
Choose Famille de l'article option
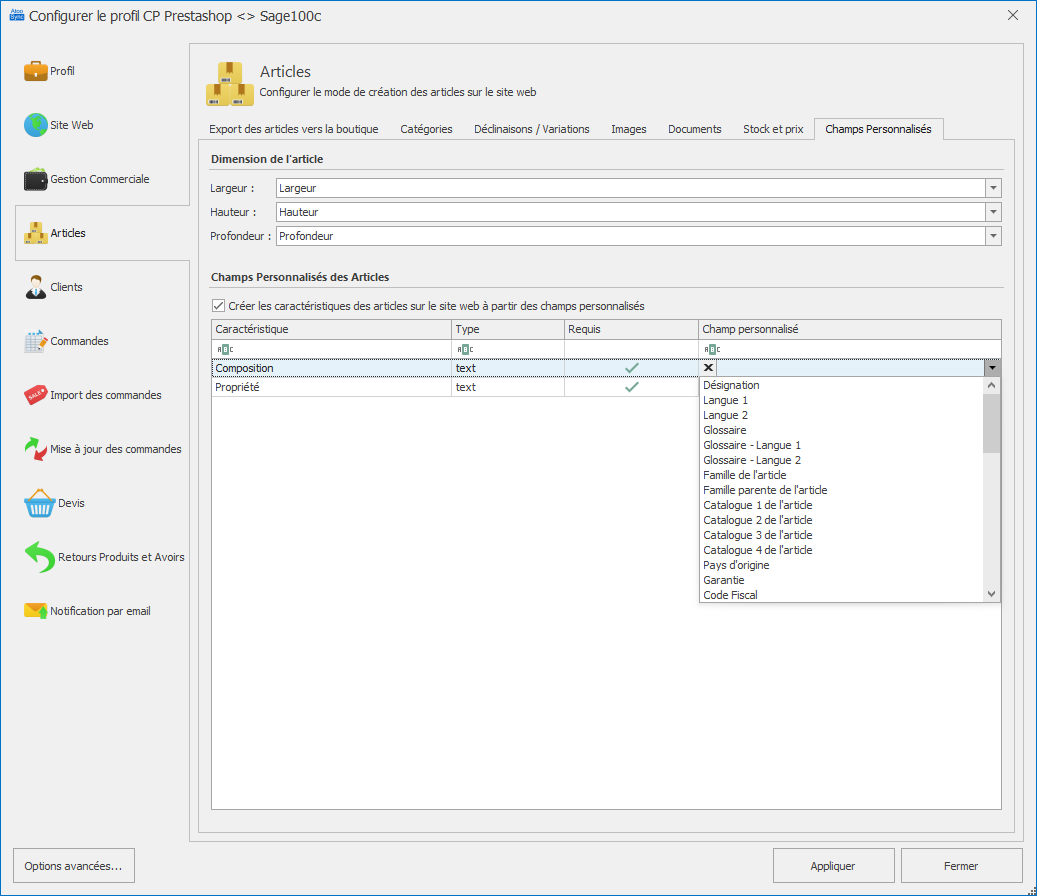click(841, 475)
